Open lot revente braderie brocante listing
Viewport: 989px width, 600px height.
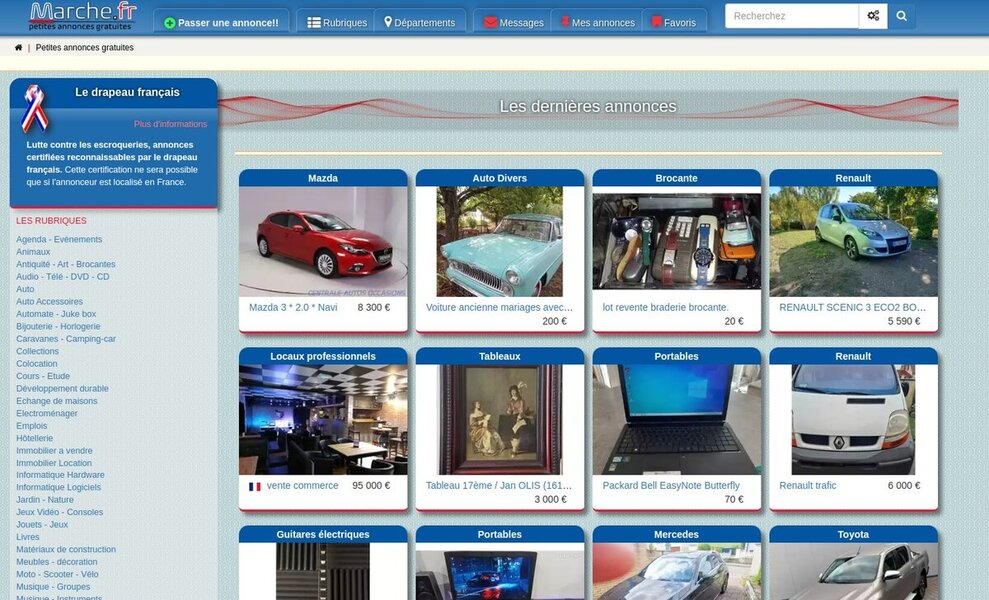(x=665, y=307)
